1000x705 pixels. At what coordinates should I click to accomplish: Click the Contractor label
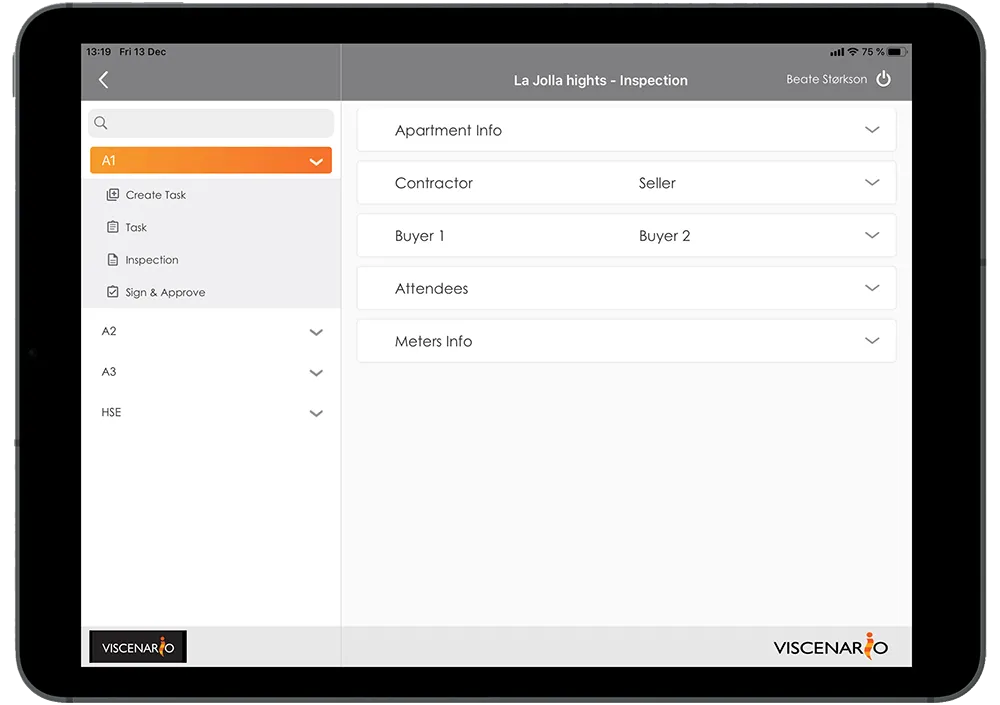[434, 183]
